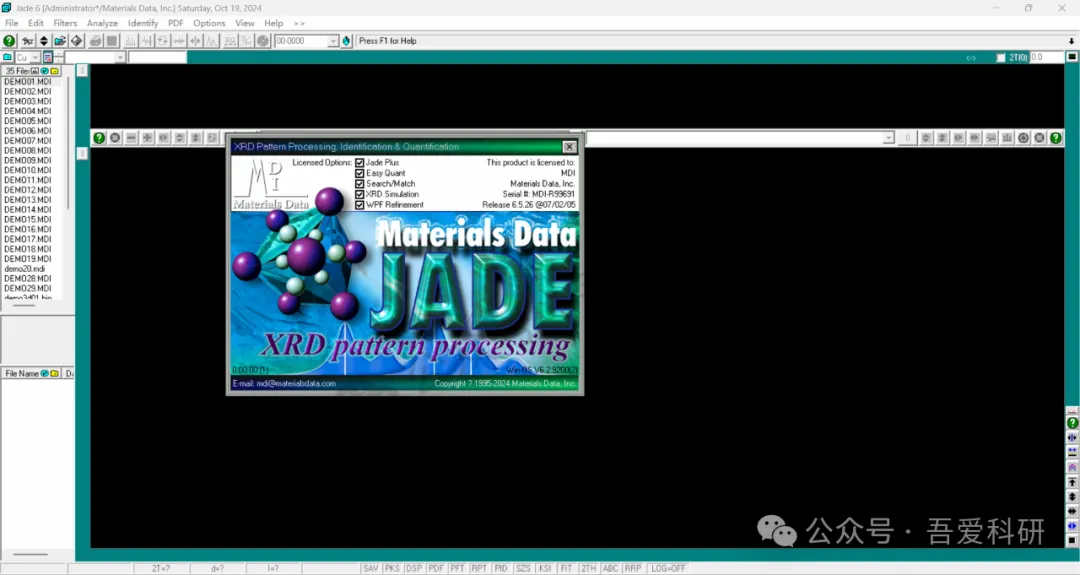Click the grayed printer icon
The image size is (1080, 575).
[x=95, y=41]
